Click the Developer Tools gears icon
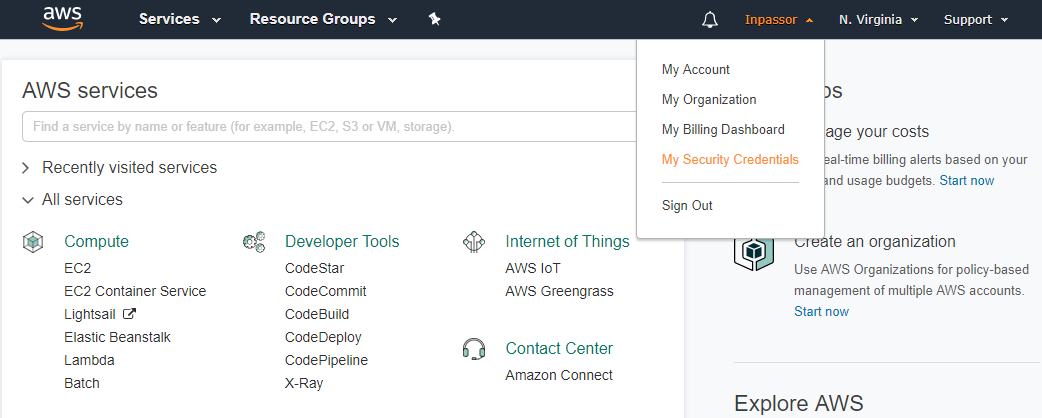Image resolution: width=1042 pixels, height=418 pixels. 254,241
